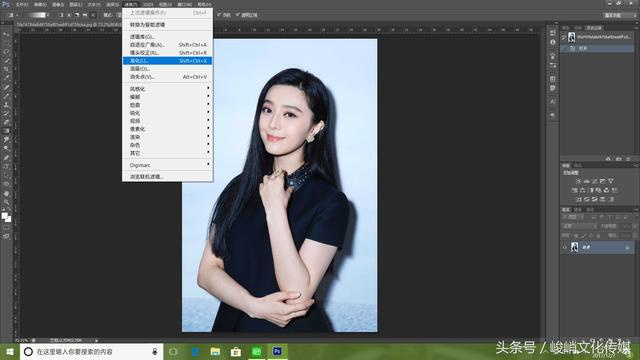This screenshot has width=640, height=360.
Task: Create new snapshot in History panel
Action: (x=618, y=159)
